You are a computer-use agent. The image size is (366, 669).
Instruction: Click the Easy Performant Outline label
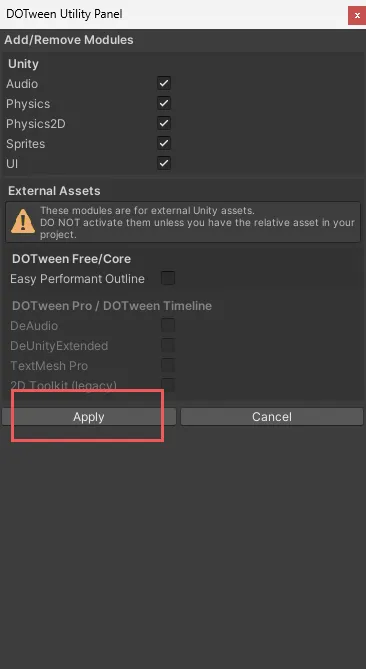(77, 279)
